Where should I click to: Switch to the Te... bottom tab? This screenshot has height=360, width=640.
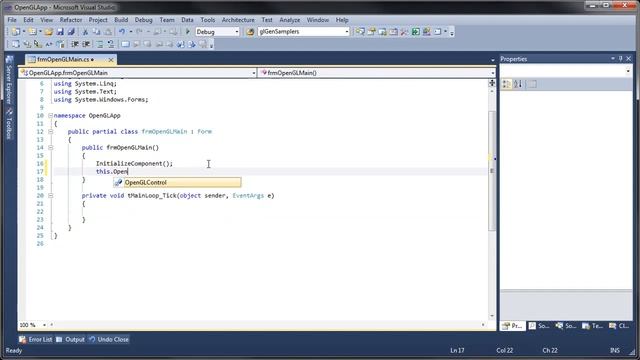[x=592, y=326]
